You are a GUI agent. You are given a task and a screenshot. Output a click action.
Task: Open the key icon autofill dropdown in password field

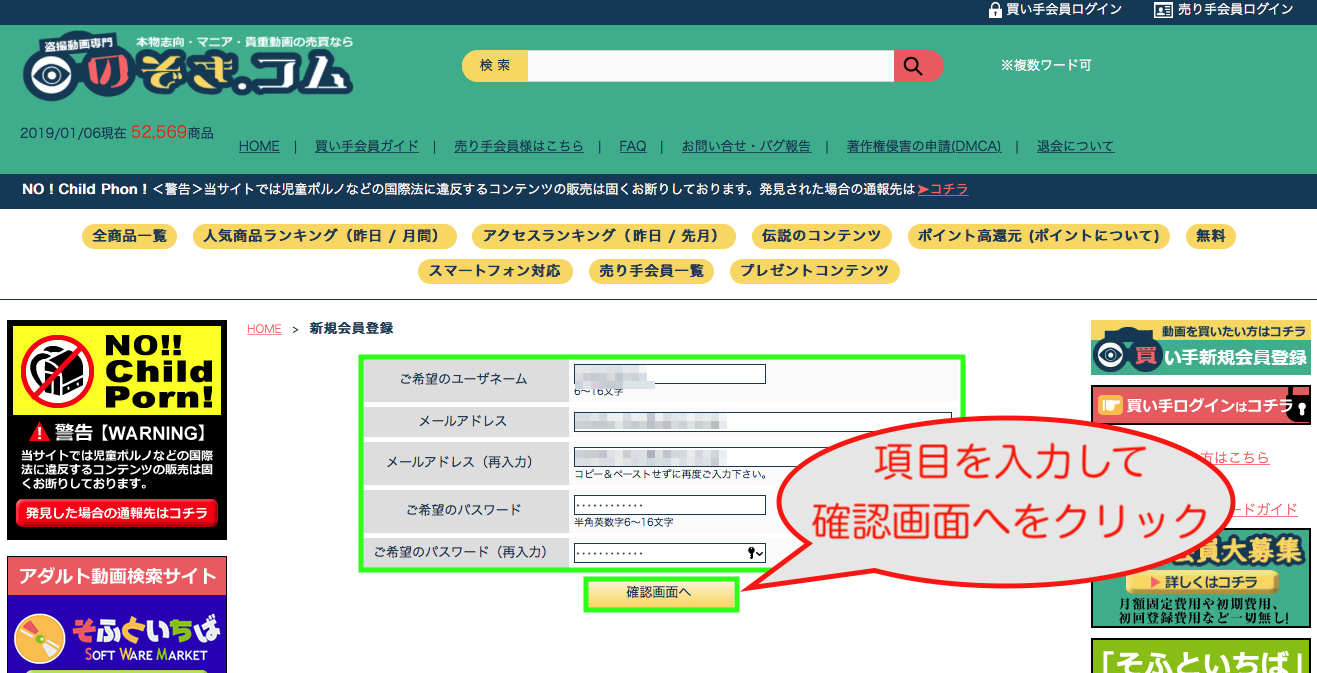(756, 553)
